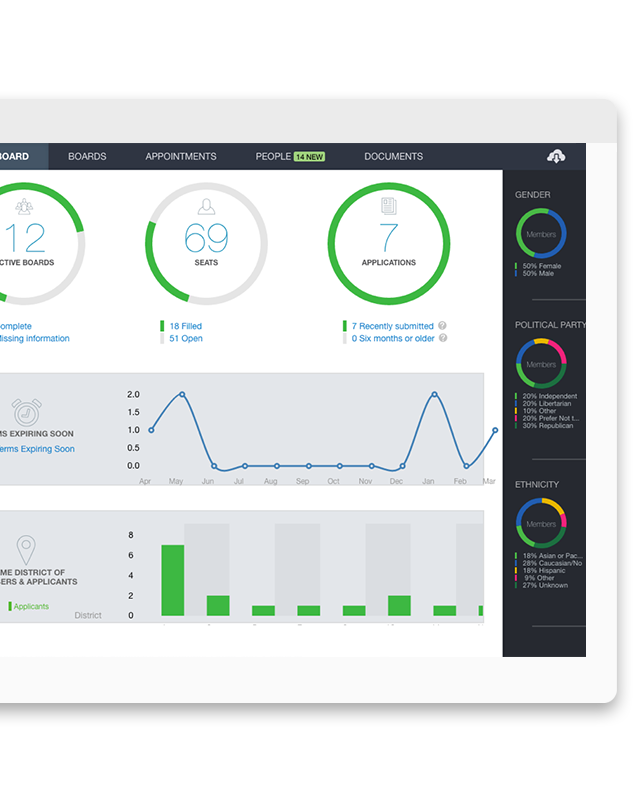This screenshot has width=640, height=811.
Task: Click the cloud download icon in navbar
Action: coord(557,156)
